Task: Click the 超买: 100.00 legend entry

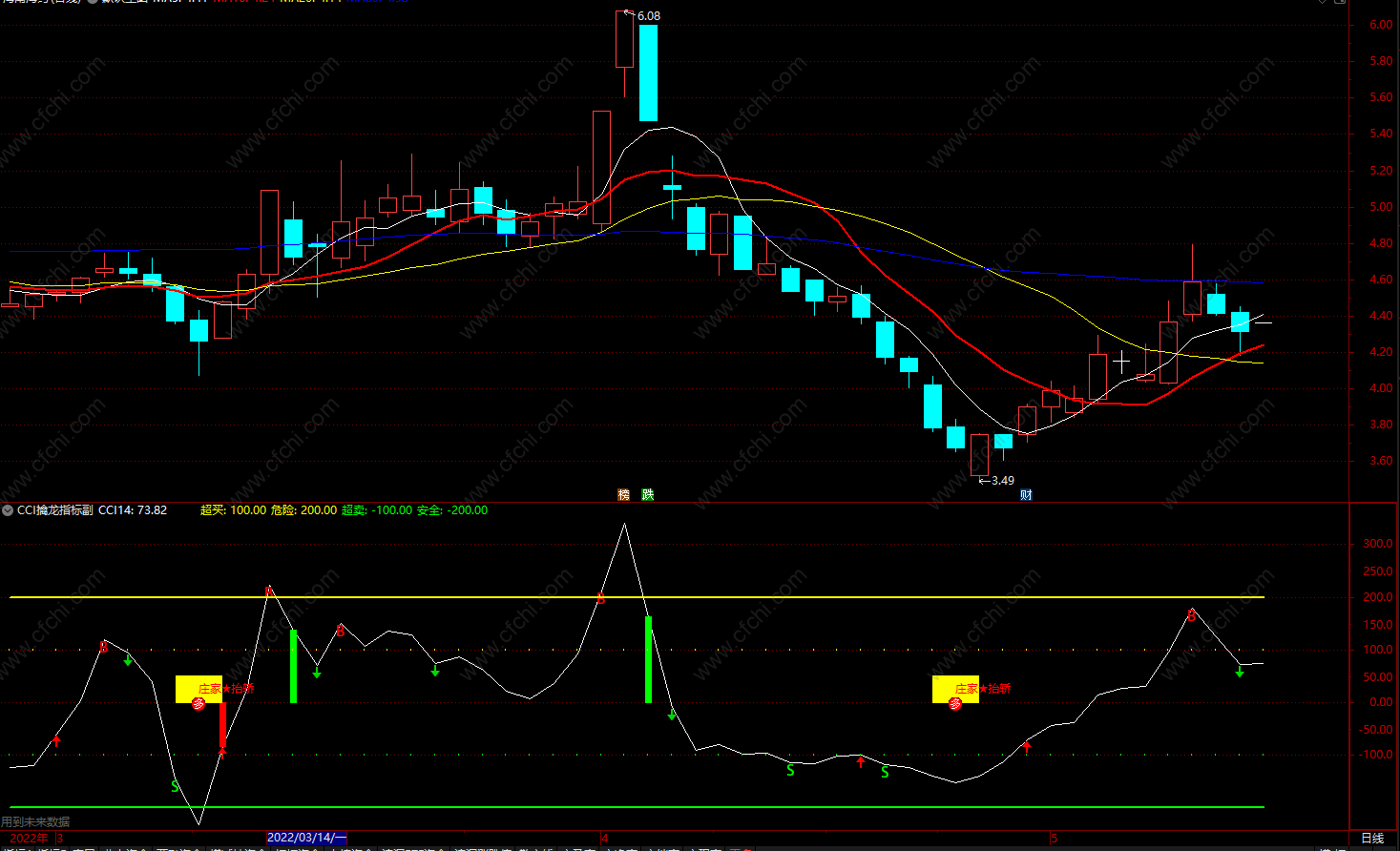Action: point(233,510)
